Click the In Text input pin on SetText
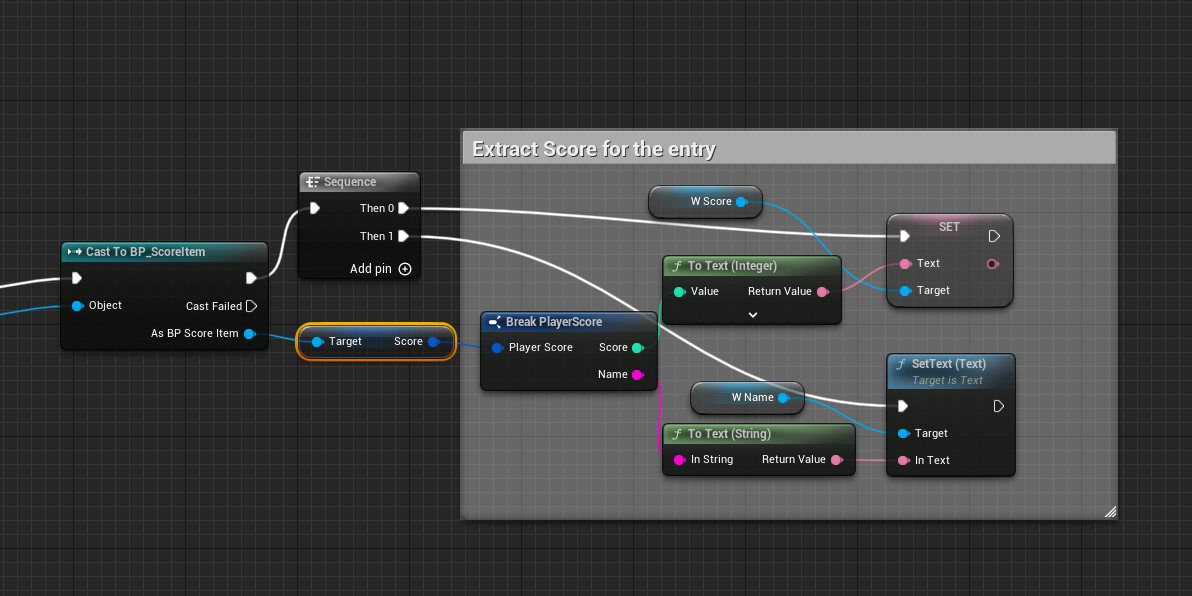Image resolution: width=1192 pixels, height=596 pixels. 904,460
